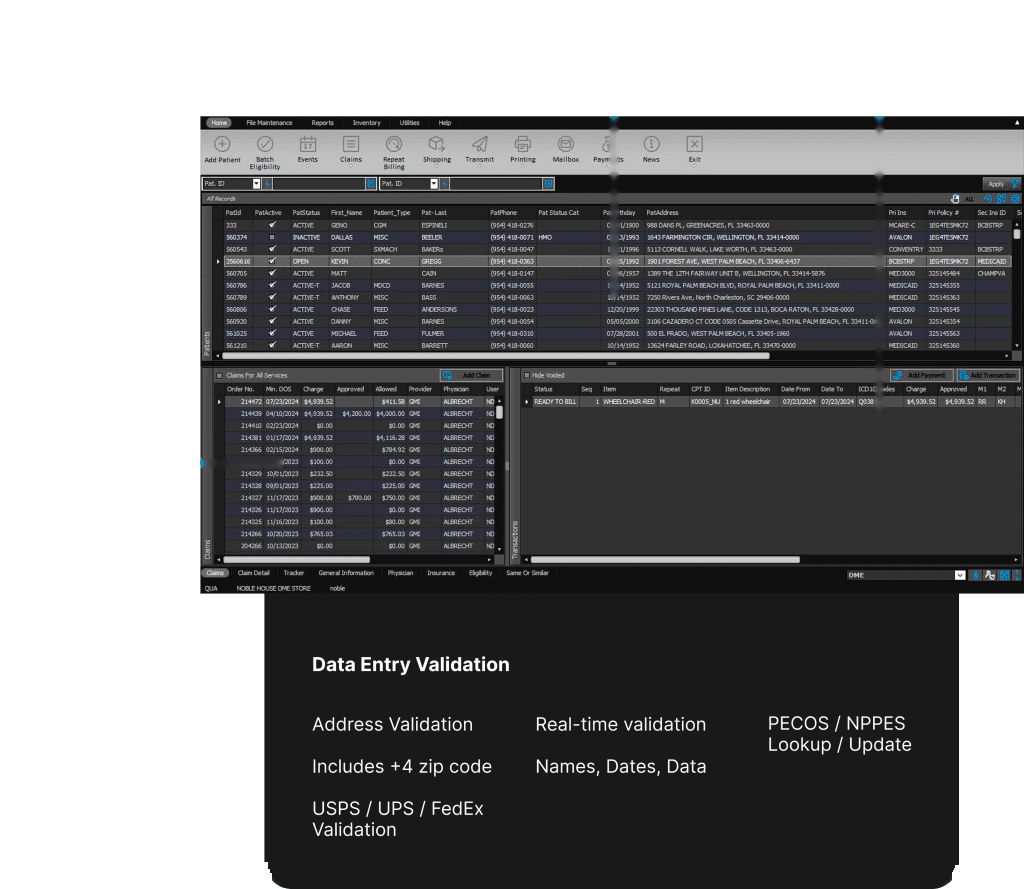Click the claims list vertical scrollbar thumb

pos(500,413)
